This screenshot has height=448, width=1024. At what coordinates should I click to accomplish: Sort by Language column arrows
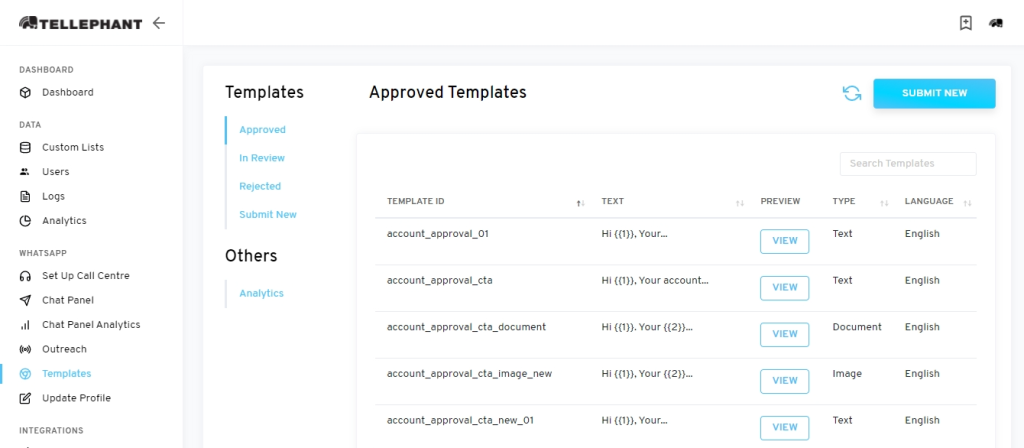tap(968, 203)
